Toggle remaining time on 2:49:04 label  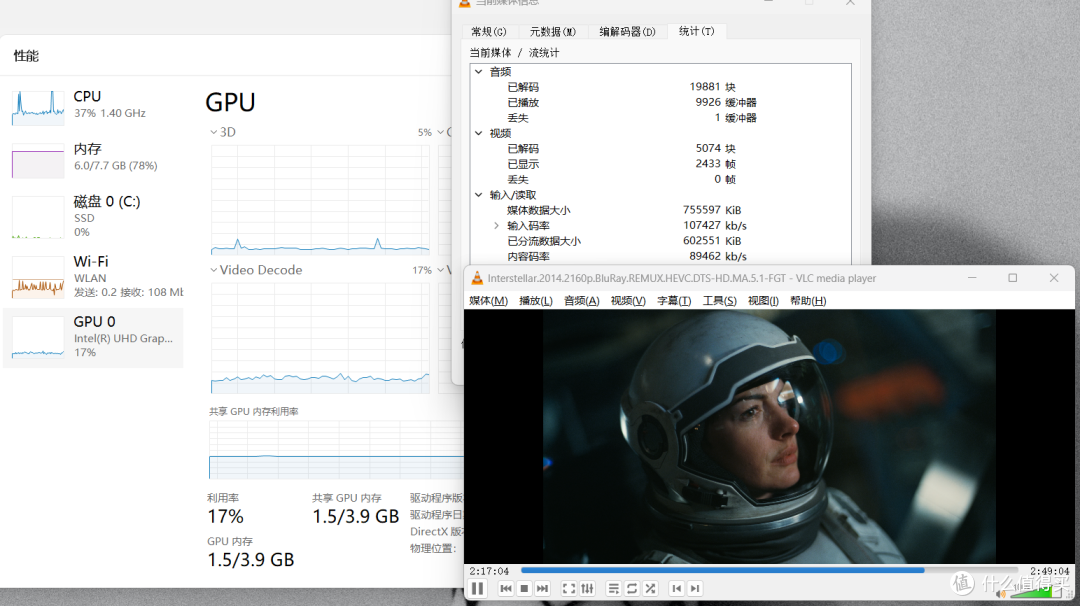click(1050, 571)
